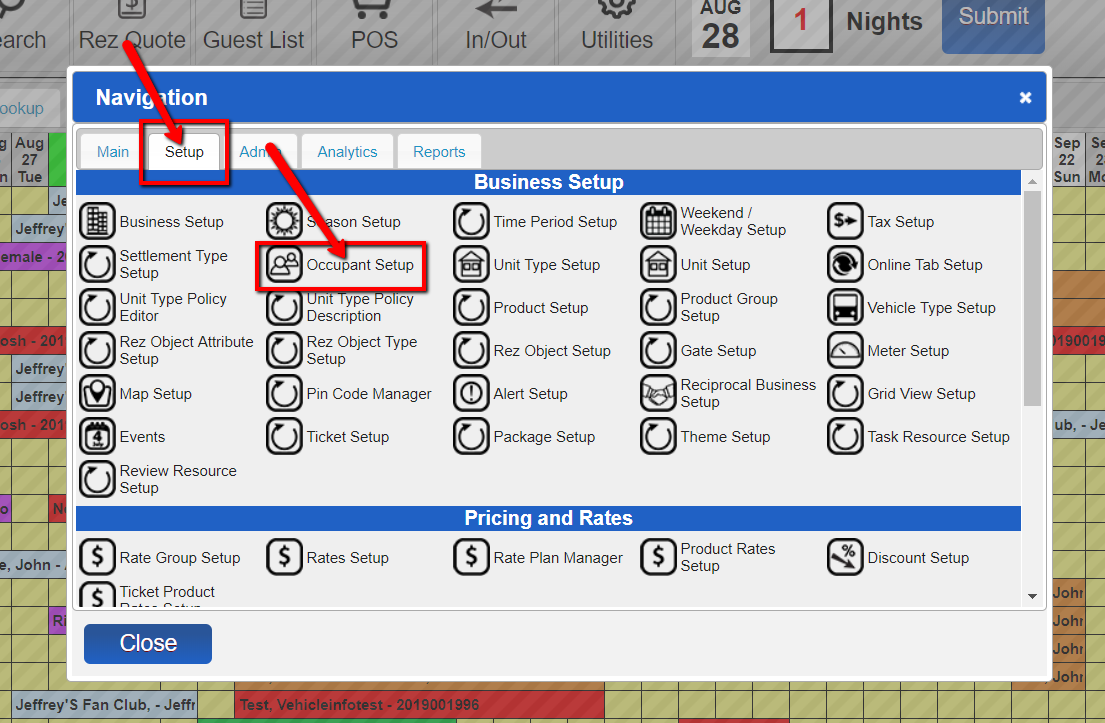Open POS in top toolbar
This screenshot has height=723, width=1105.
375,28
